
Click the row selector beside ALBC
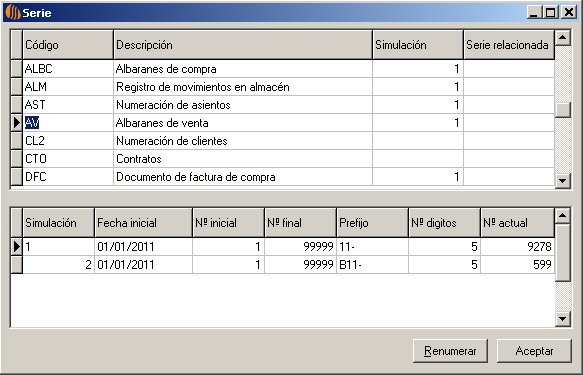(x=16, y=69)
